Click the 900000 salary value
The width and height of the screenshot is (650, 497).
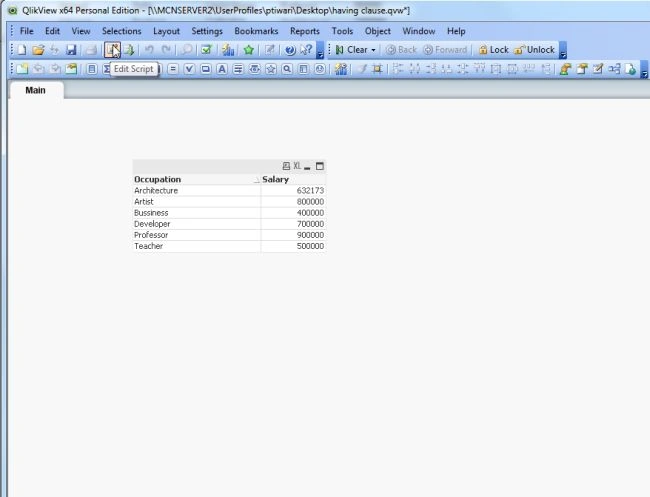click(x=310, y=235)
